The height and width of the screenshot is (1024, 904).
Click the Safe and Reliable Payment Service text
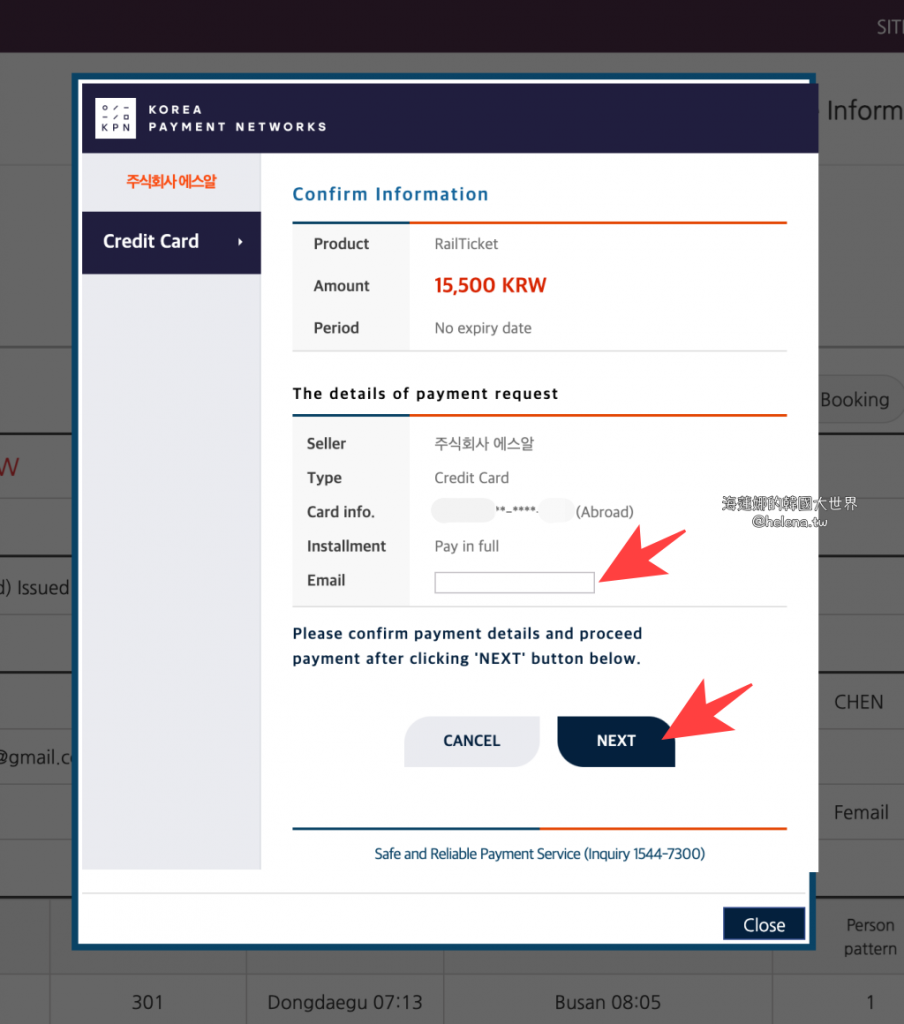[539, 854]
